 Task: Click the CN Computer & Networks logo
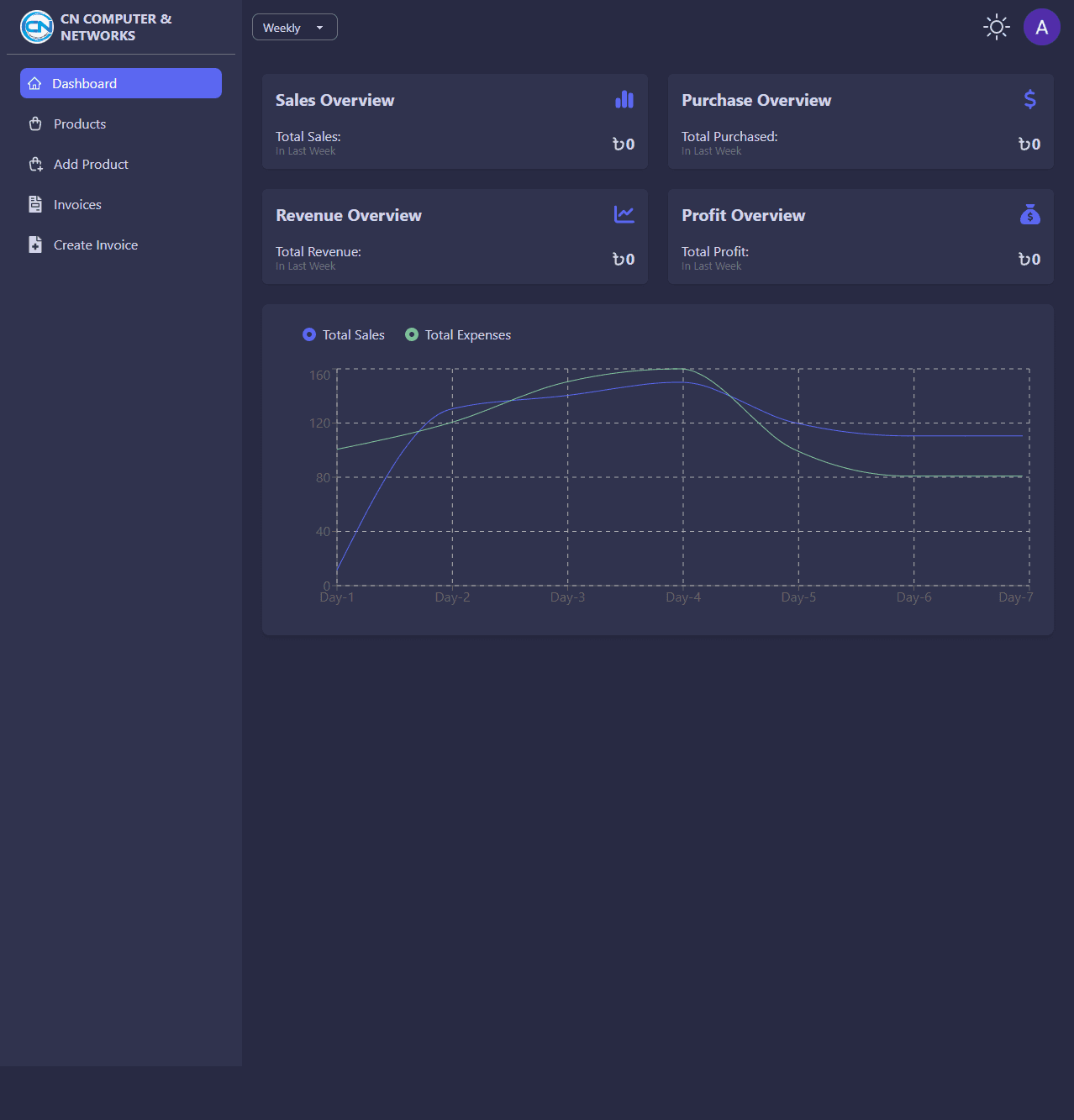tap(37, 27)
